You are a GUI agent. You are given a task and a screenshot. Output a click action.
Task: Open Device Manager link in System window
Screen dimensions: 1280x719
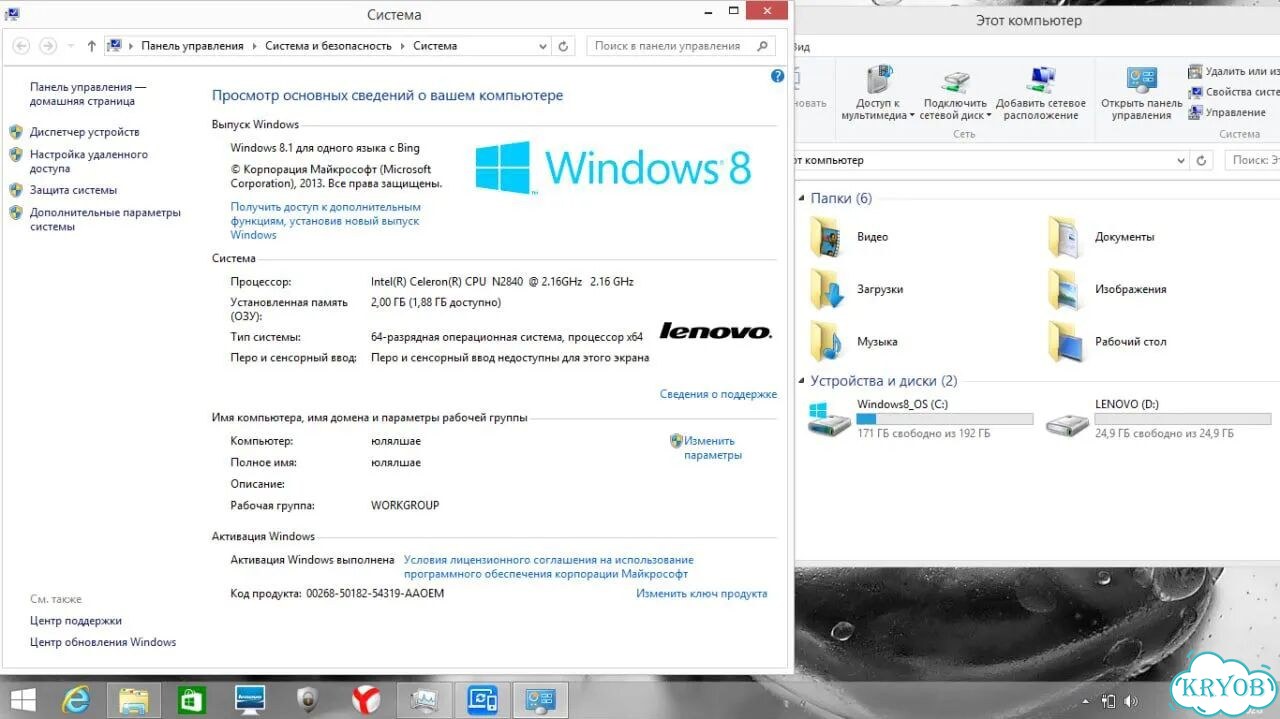coord(84,132)
